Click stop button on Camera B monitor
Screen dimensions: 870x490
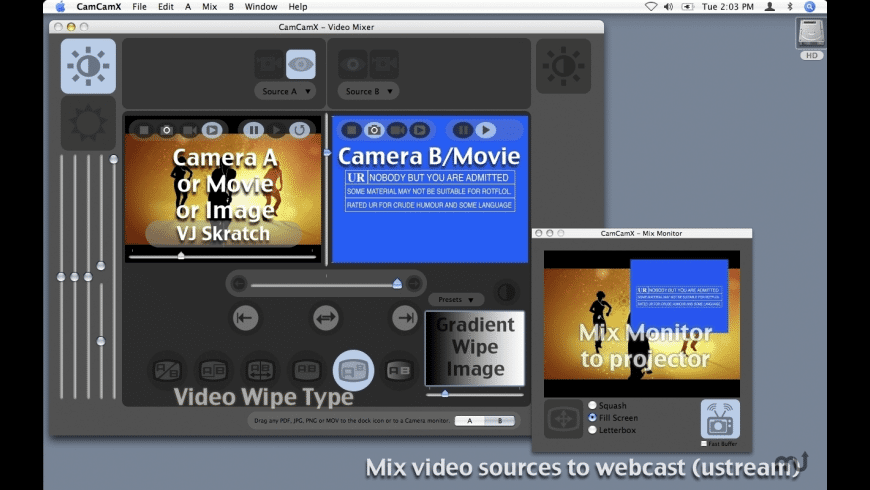351,130
